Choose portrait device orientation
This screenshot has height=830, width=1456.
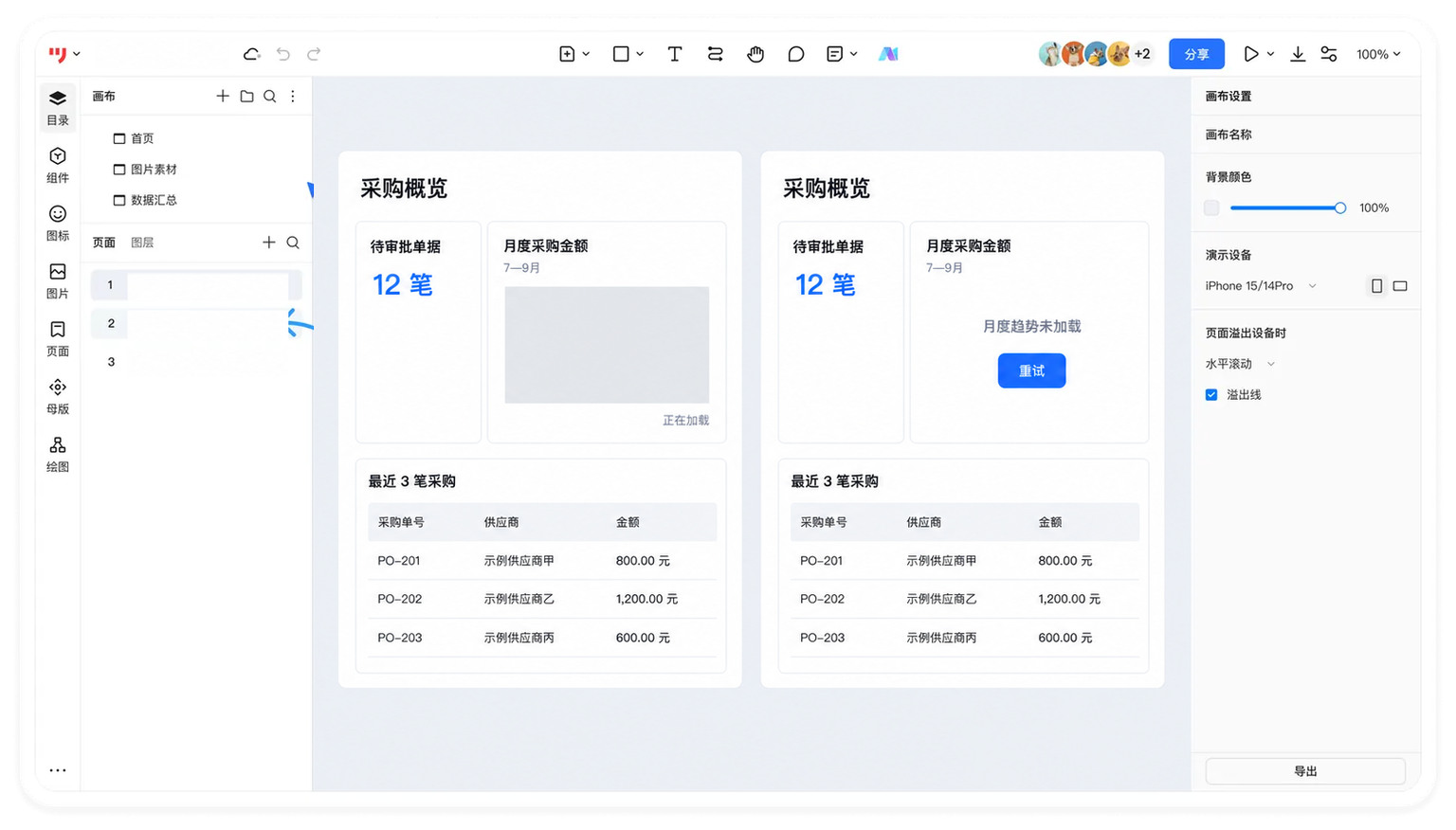pyautogui.click(x=1376, y=286)
